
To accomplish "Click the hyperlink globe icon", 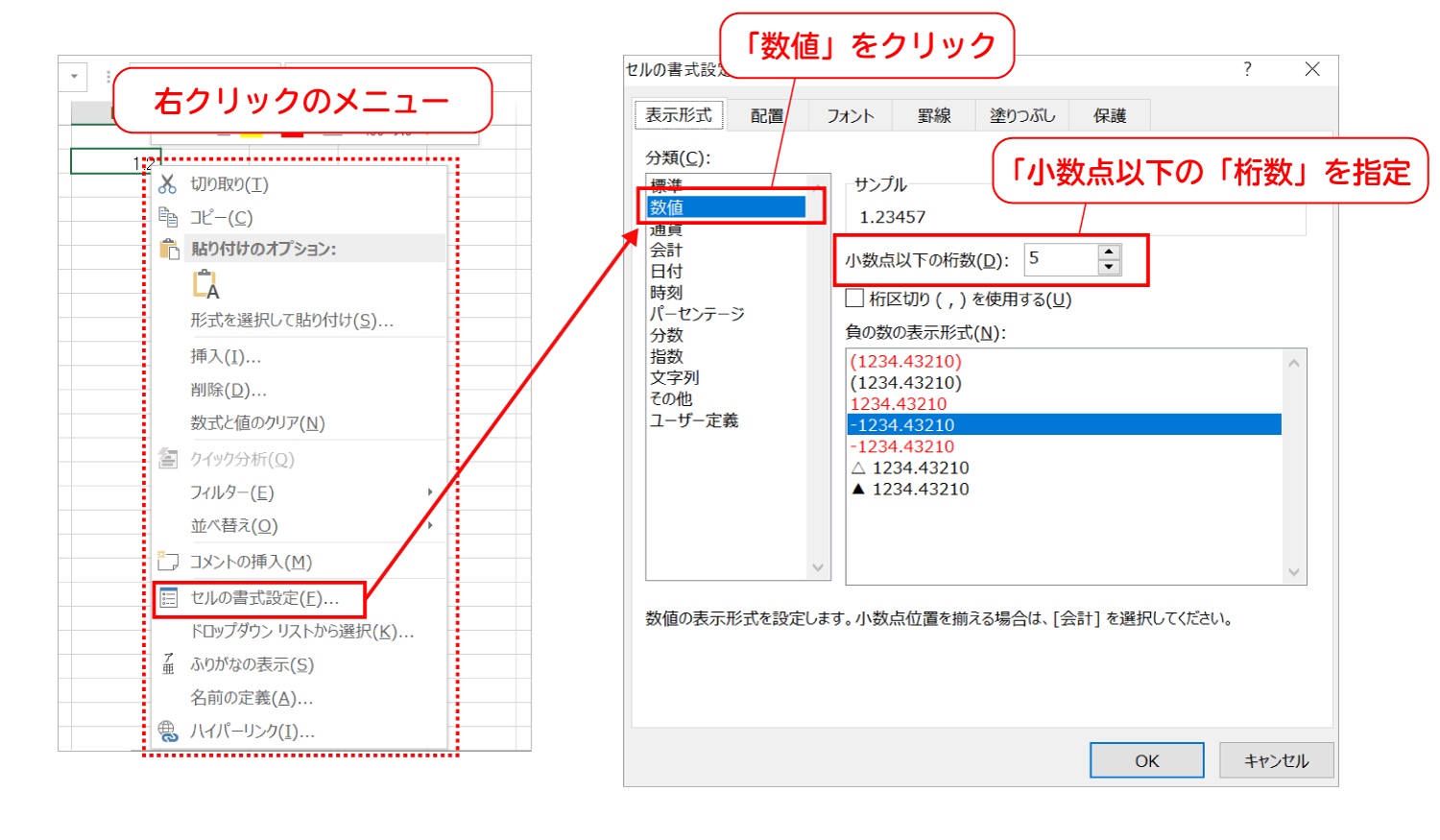I will click(x=168, y=732).
